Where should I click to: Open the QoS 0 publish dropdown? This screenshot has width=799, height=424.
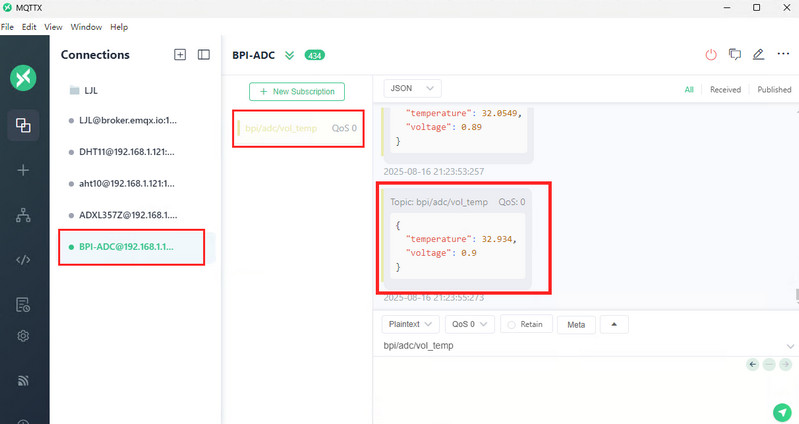pos(470,324)
